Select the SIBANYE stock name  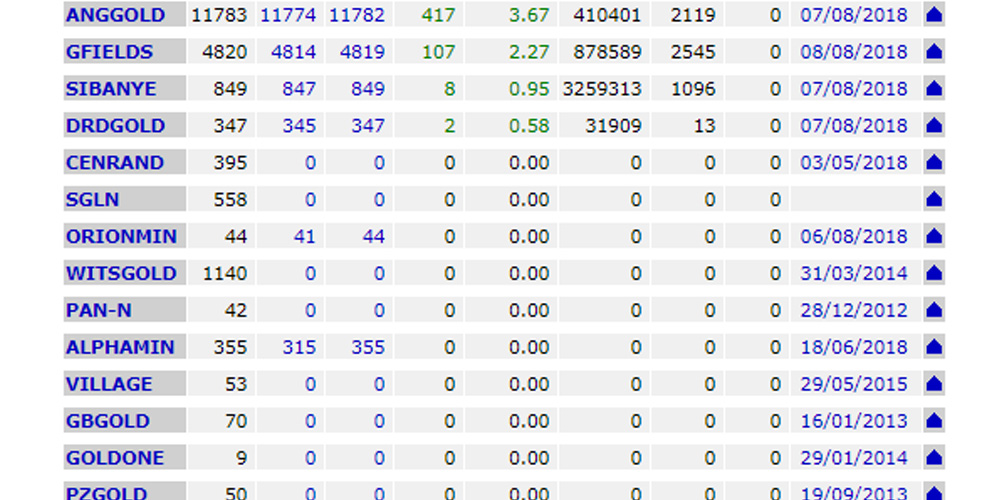tap(111, 89)
